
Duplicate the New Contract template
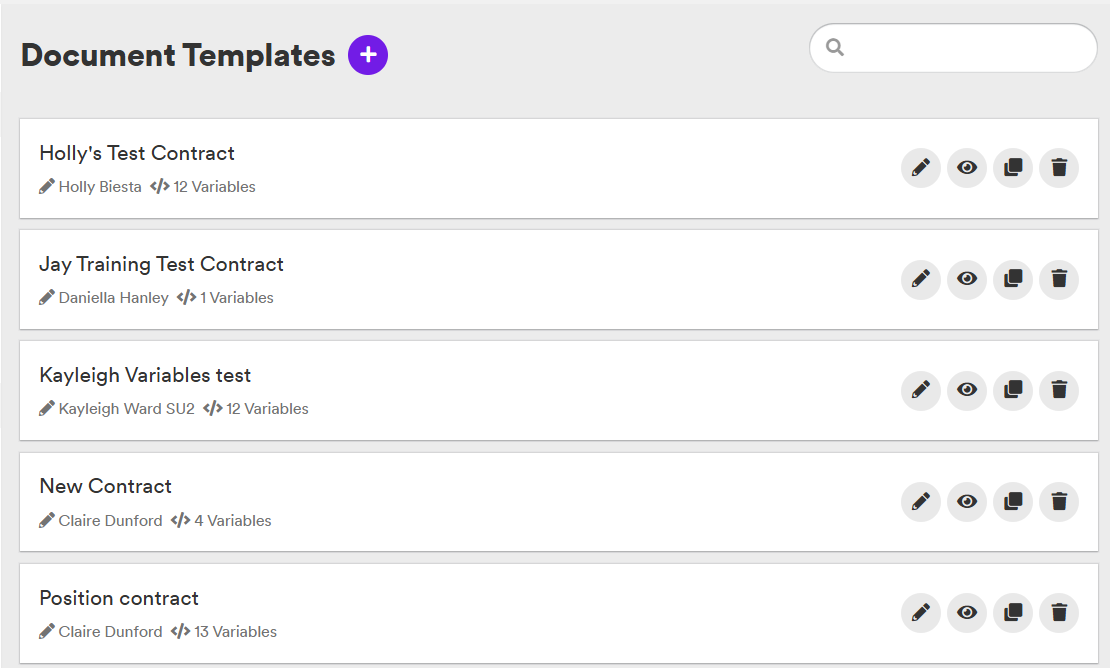(x=1013, y=502)
